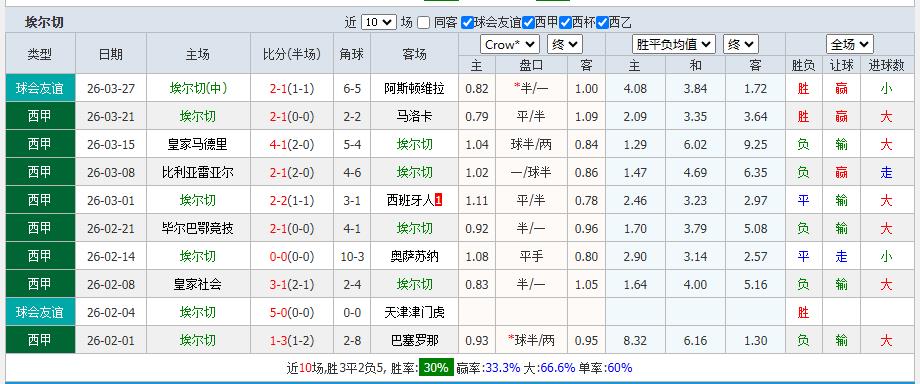The width and height of the screenshot is (920, 384).
Task: Open the recent matches count dropdown showing 10
Action: [378, 22]
